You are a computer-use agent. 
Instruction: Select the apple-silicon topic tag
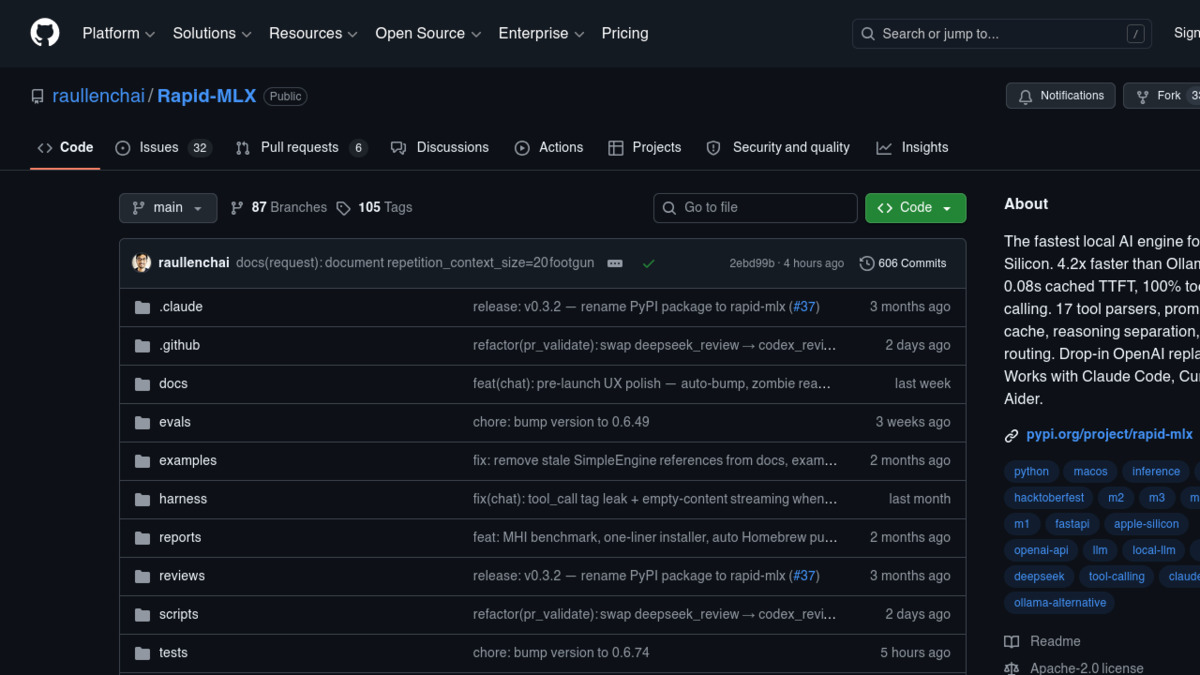1146,524
